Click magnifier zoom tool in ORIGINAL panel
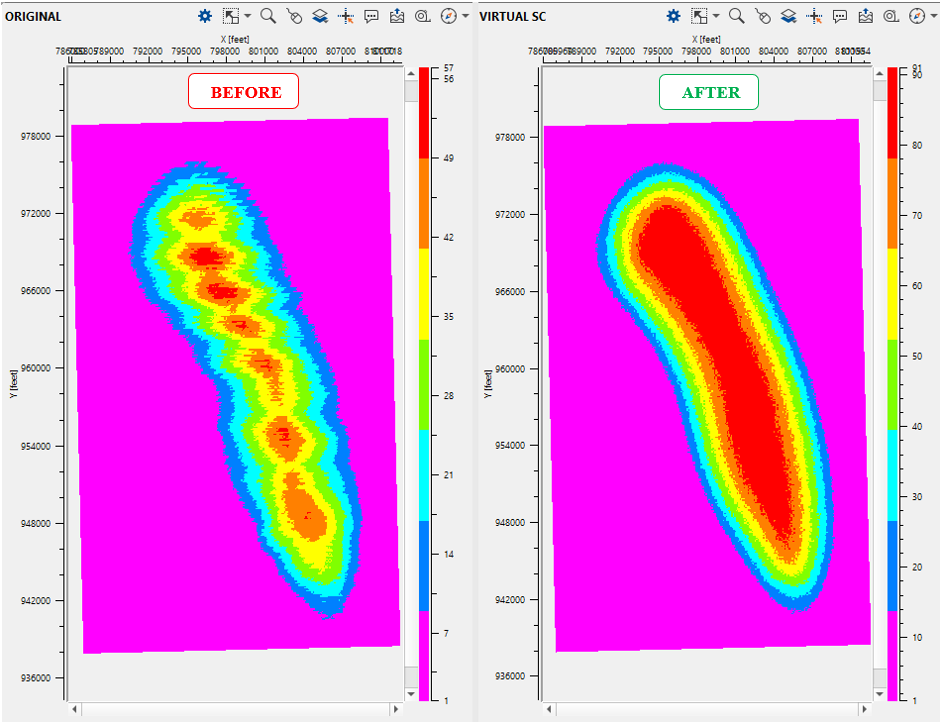Viewport: 941px width, 725px height. [268, 16]
